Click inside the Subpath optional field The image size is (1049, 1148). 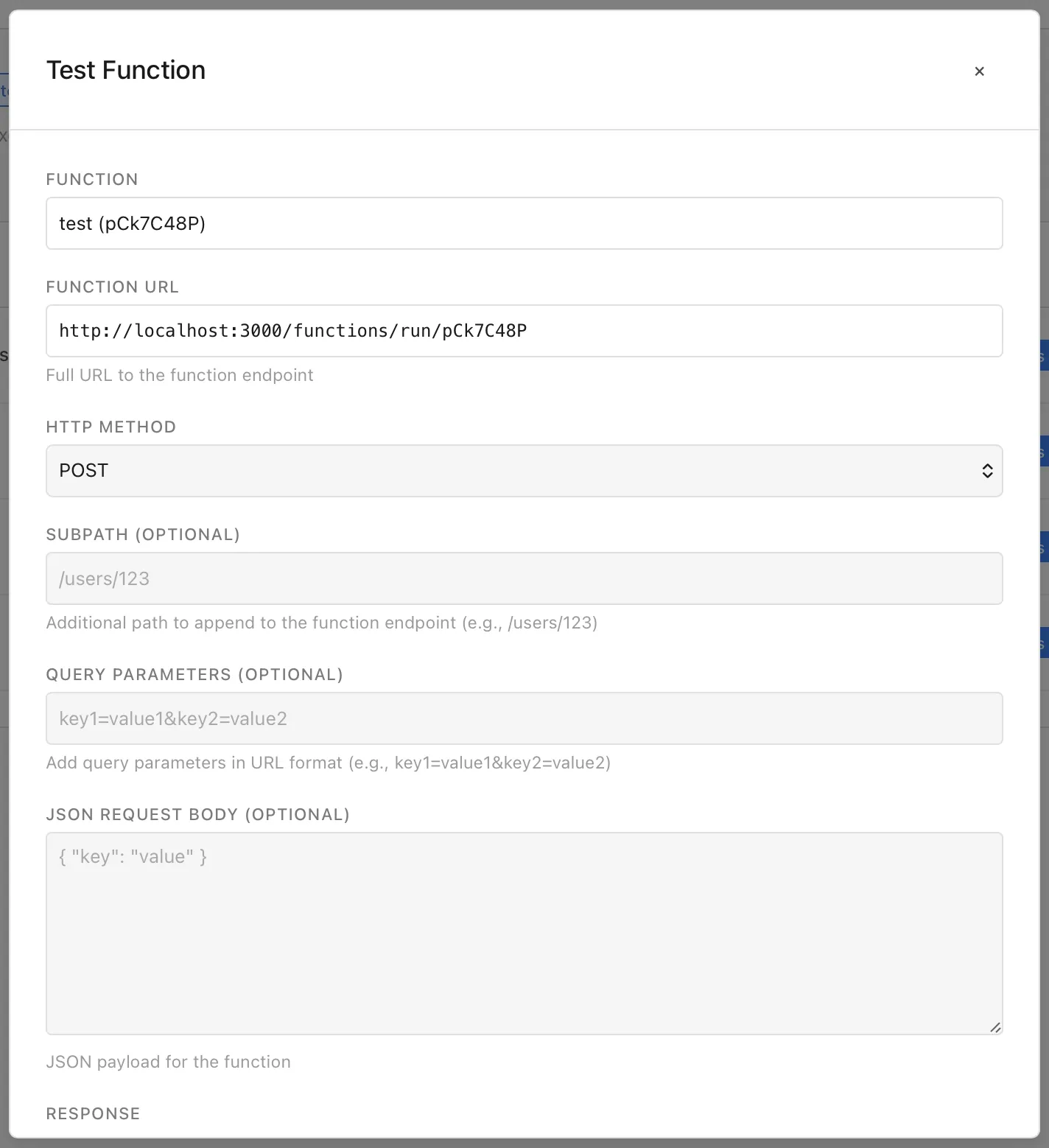[x=524, y=578]
